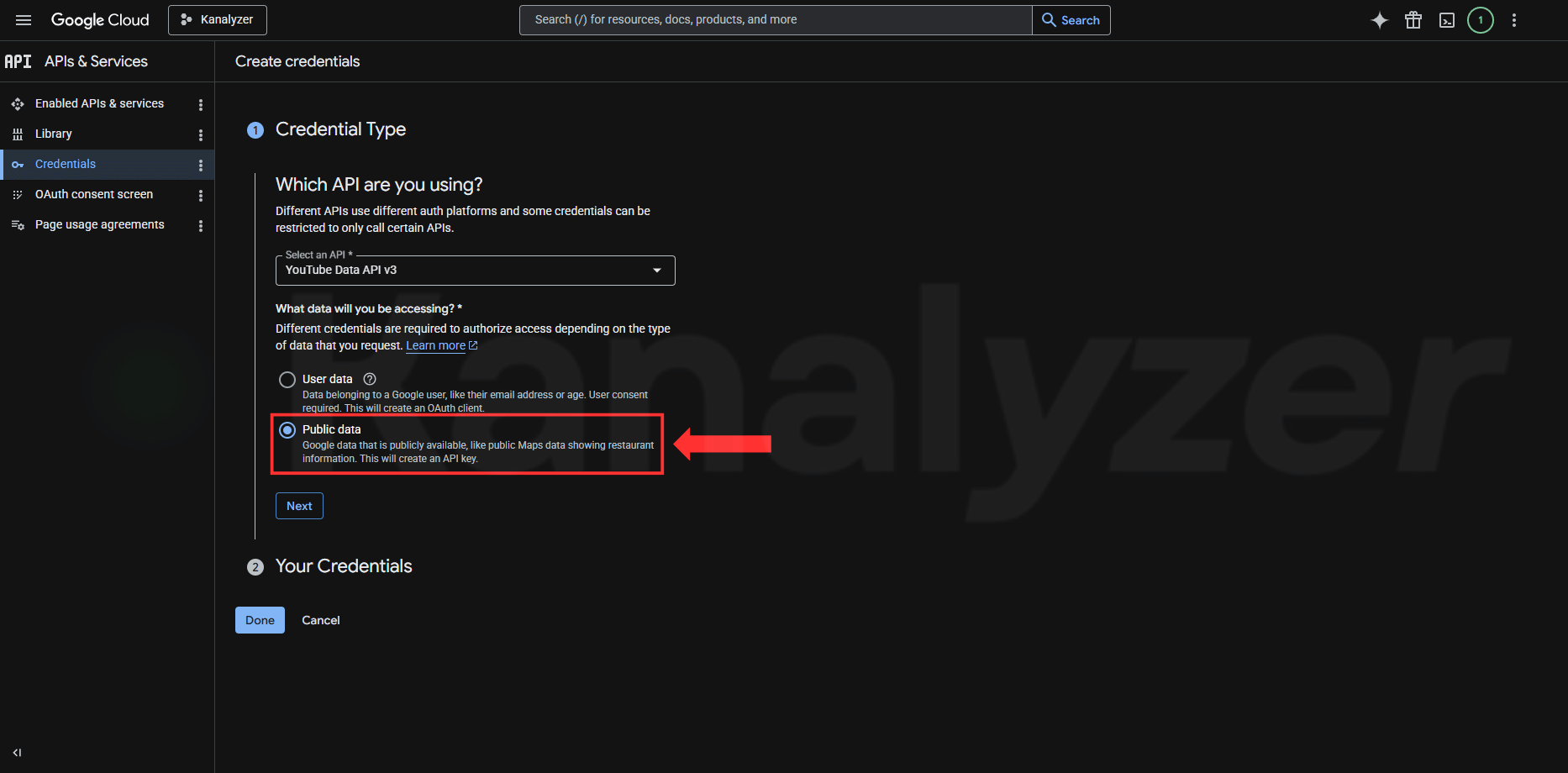Screen dimensions: 1568x773
Task: Click the APIs & Services heading
Action: [96, 61]
